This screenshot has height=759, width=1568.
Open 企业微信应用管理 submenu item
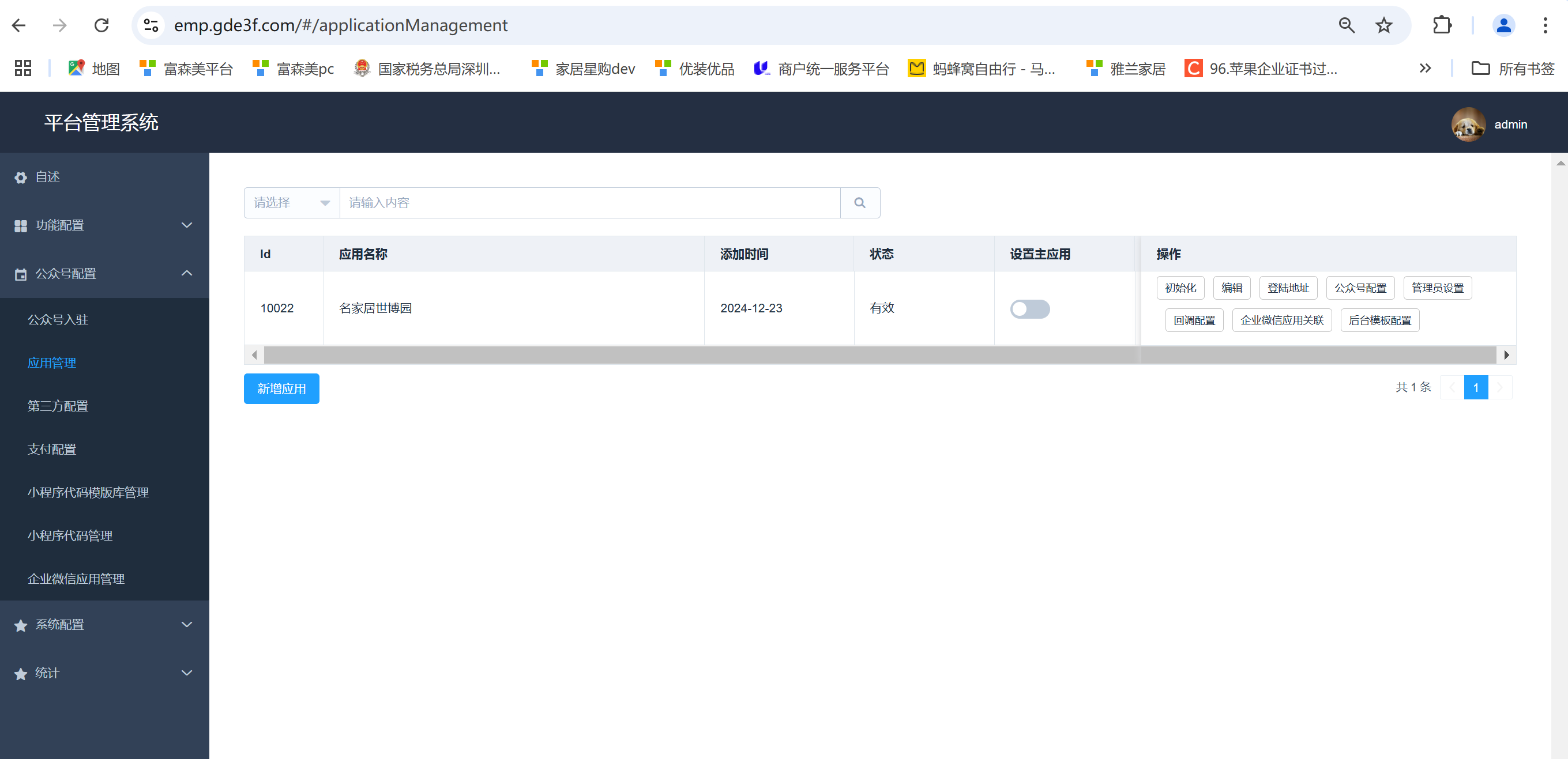point(105,579)
